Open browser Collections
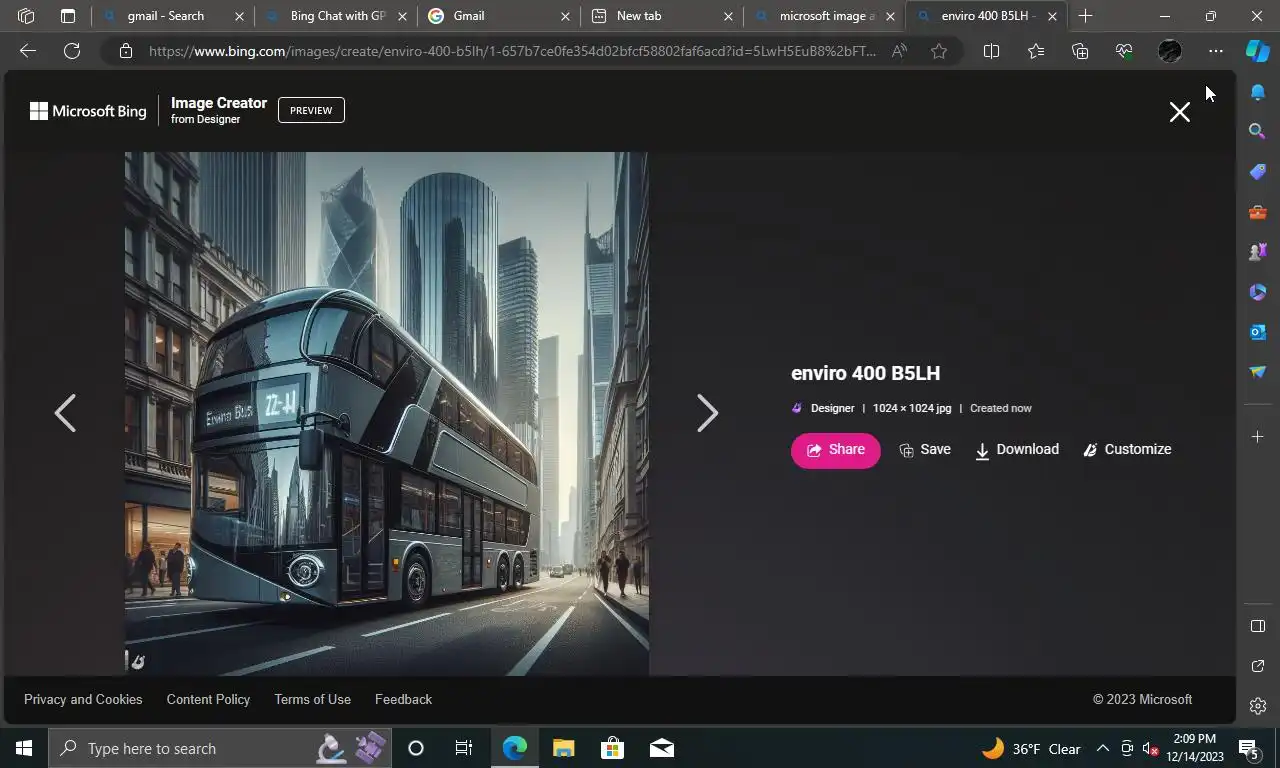The image size is (1280, 768). [x=1079, y=51]
